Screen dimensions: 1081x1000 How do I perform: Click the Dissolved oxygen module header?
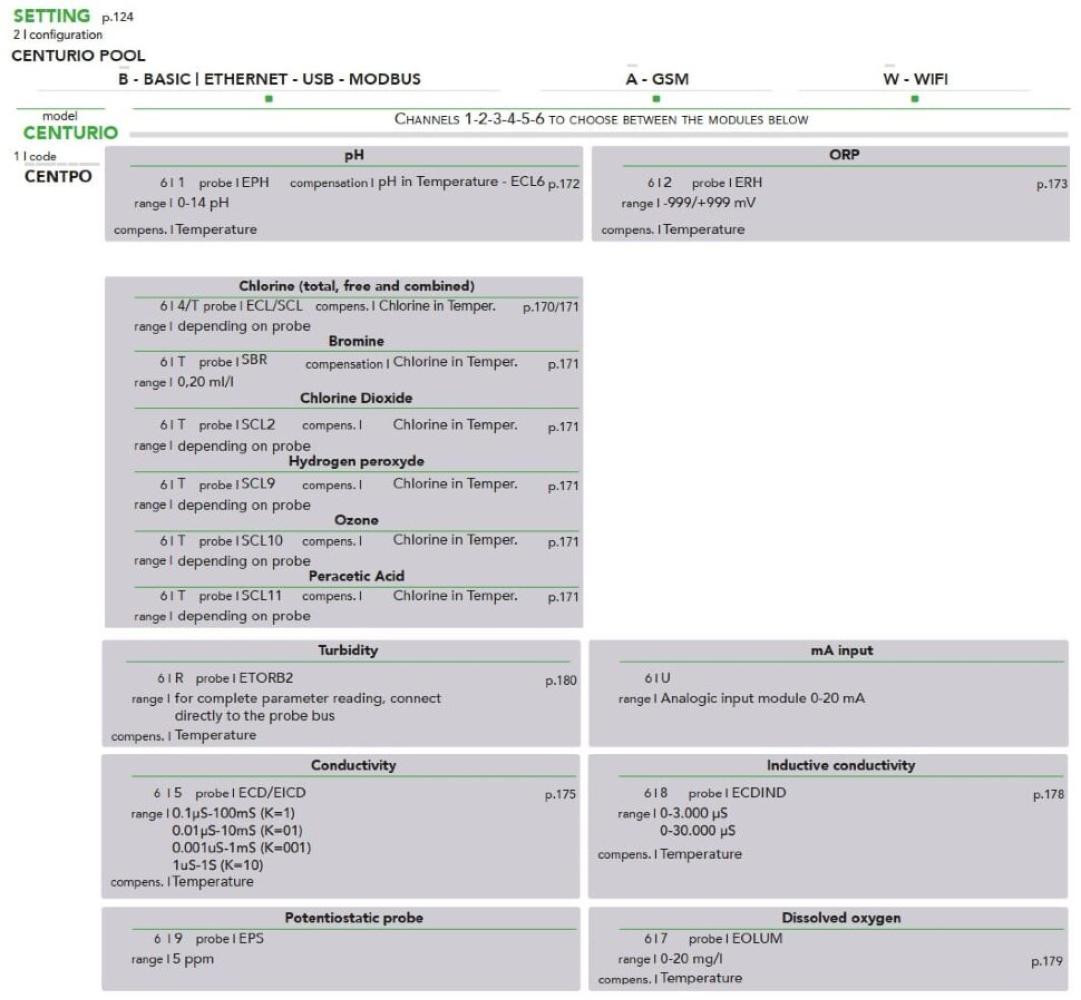click(x=841, y=918)
